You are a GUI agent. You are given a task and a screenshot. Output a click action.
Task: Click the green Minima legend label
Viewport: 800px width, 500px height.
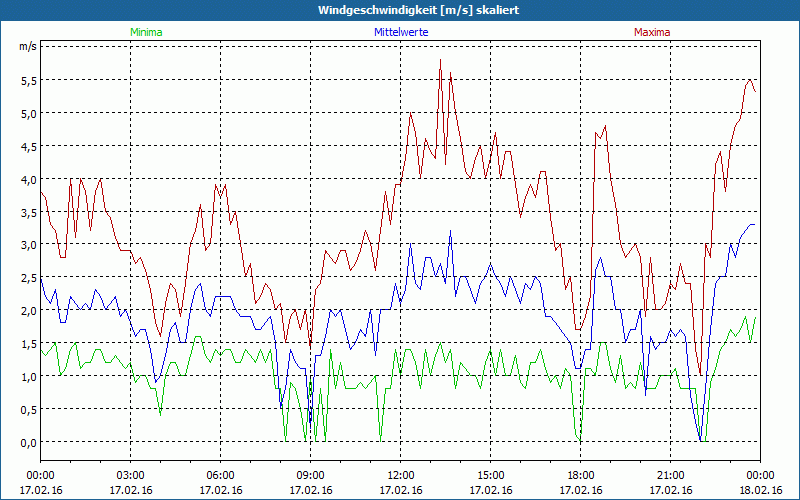point(146,32)
